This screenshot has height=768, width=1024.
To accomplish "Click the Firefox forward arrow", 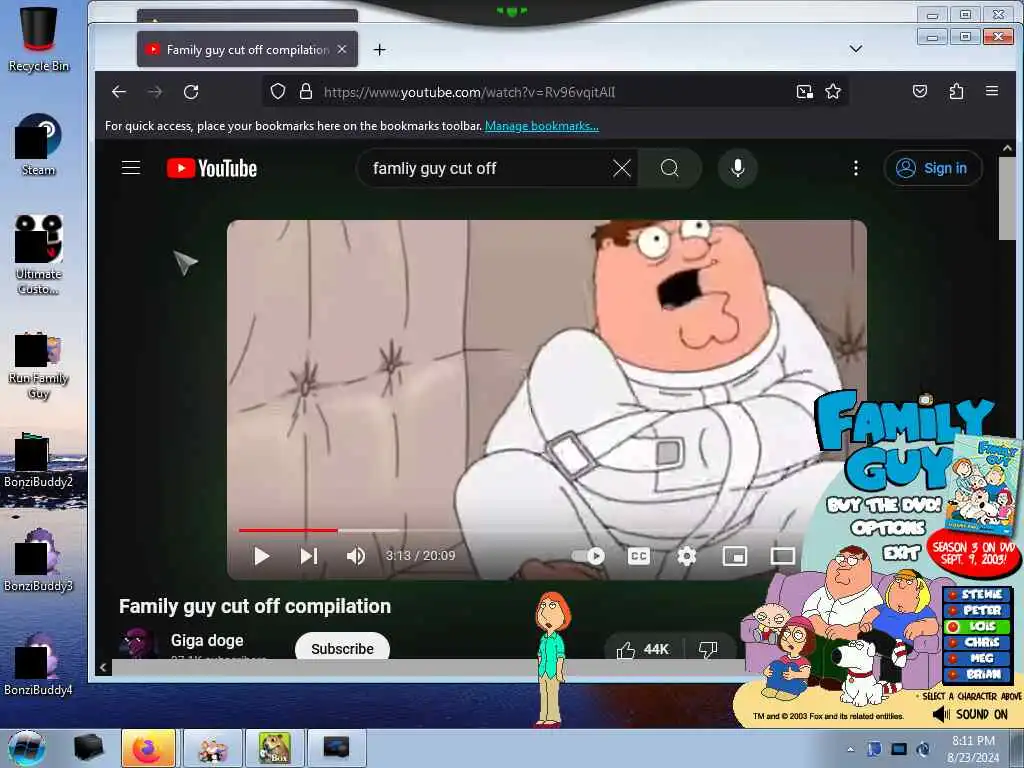I will 155,92.
